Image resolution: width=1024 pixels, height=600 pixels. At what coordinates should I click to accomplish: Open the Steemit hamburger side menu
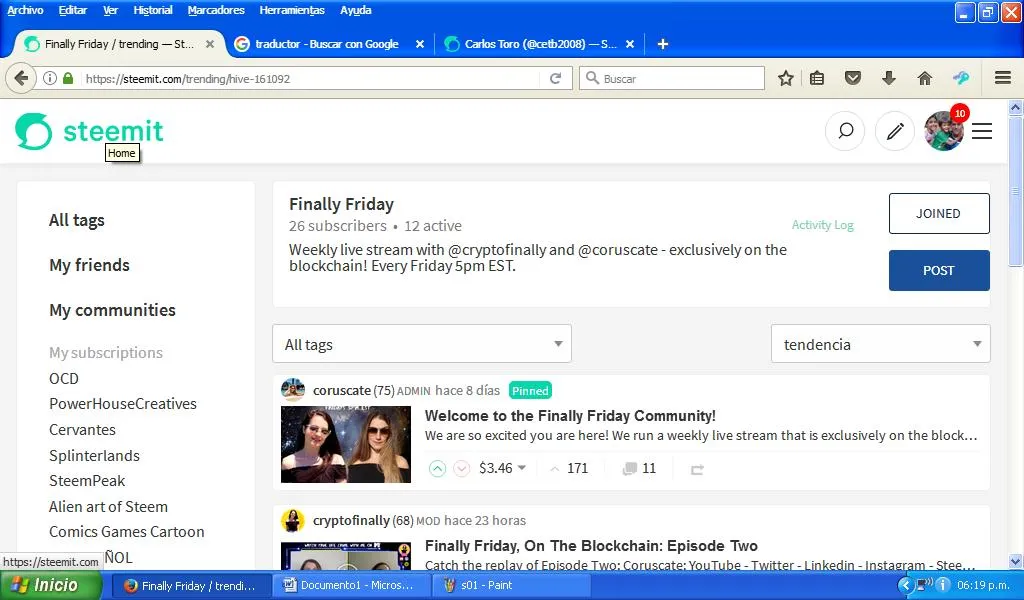(982, 131)
